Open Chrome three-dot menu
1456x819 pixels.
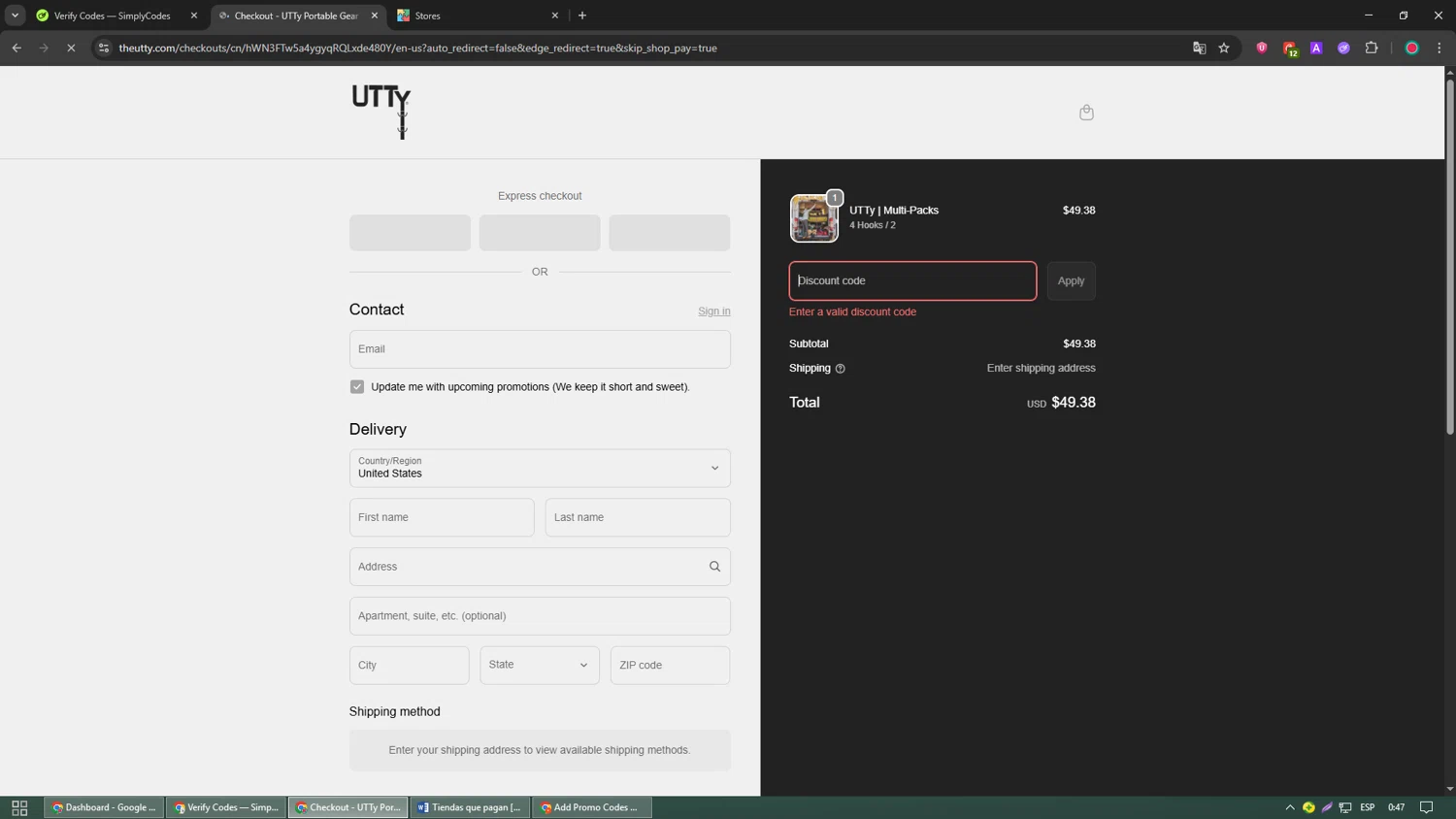1439,48
